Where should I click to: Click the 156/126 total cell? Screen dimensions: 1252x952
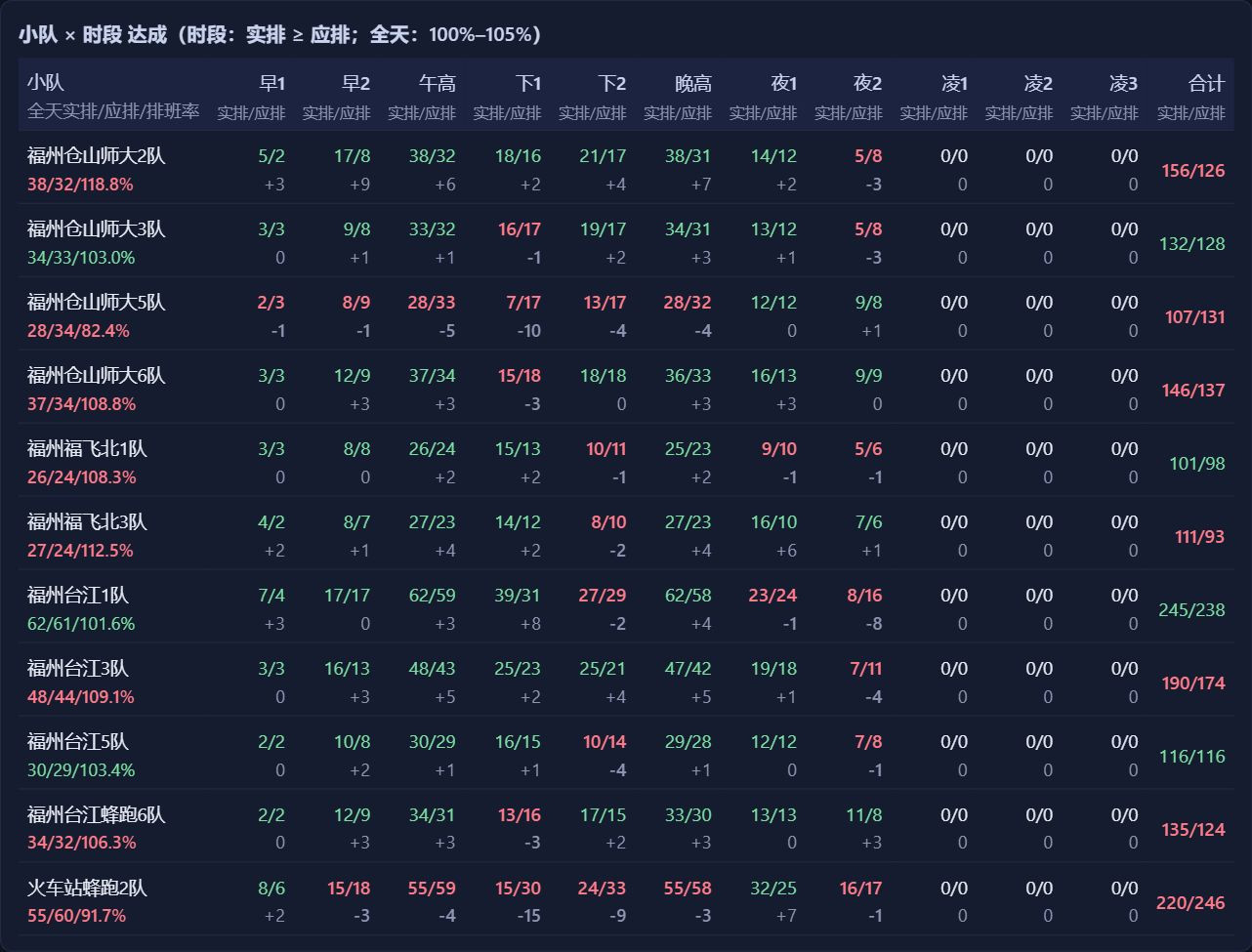1193,170
